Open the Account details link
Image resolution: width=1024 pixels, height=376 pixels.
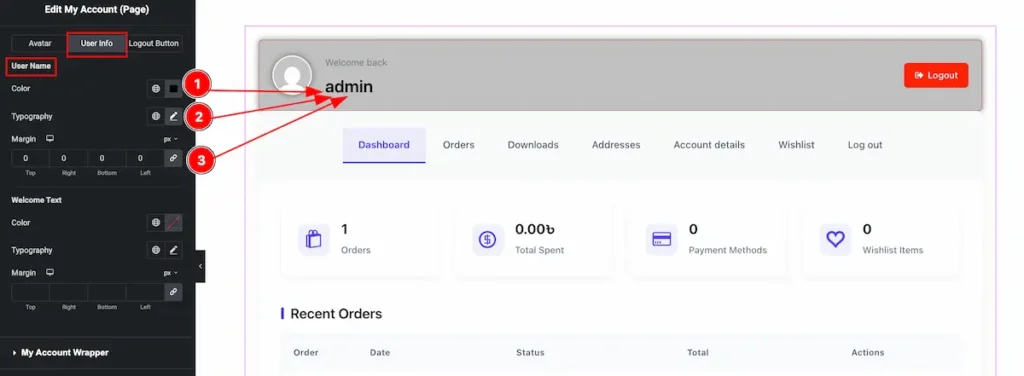click(x=709, y=145)
